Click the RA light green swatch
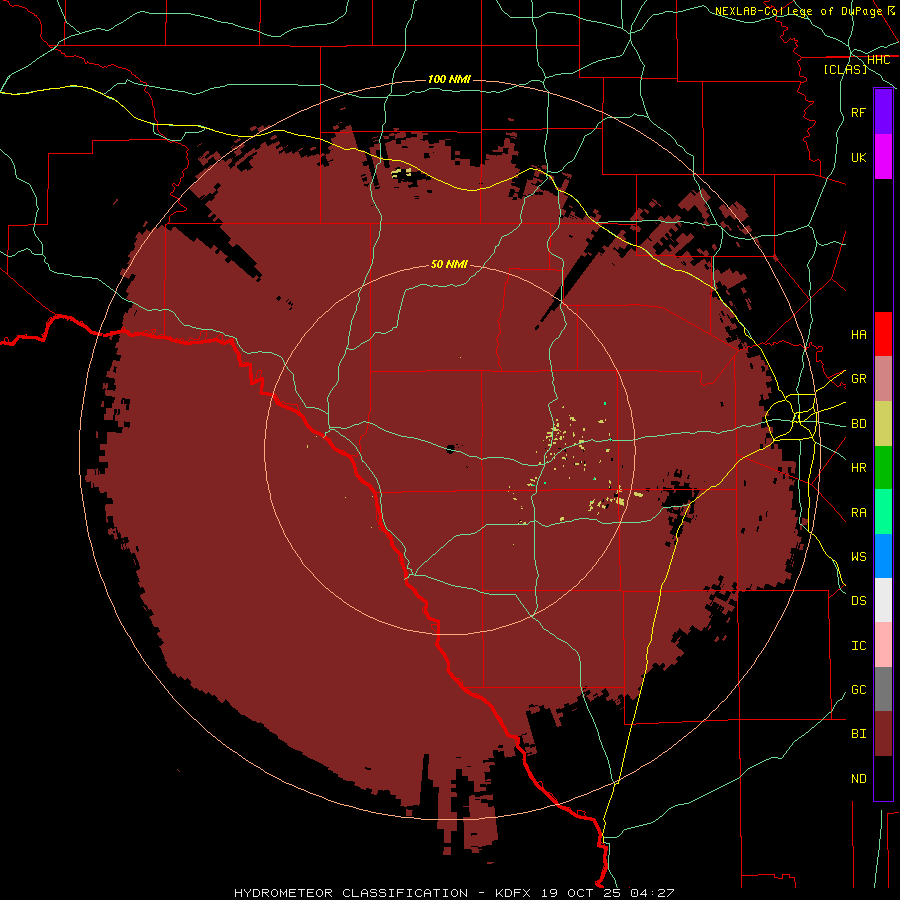The height and width of the screenshot is (900, 900). tap(883, 512)
